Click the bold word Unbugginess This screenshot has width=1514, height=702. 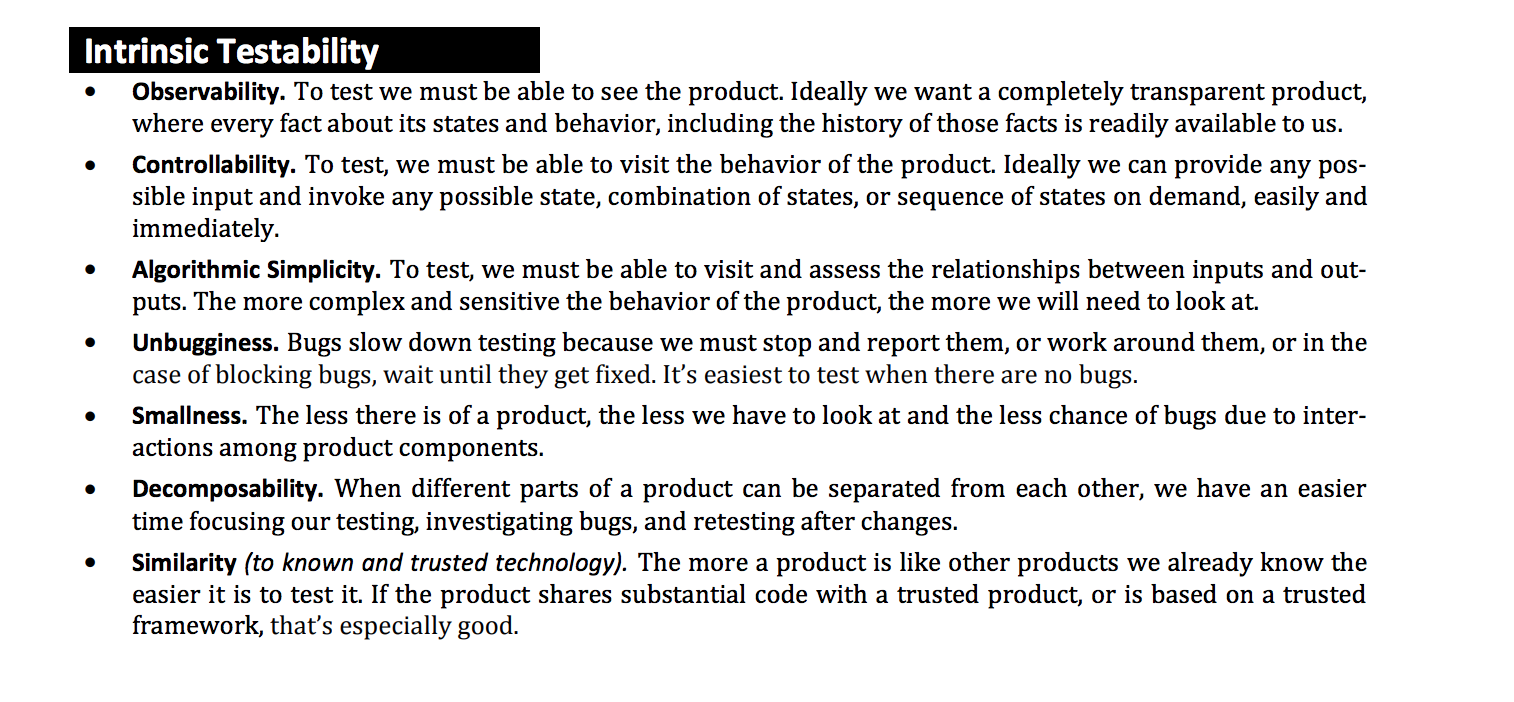pyautogui.click(x=205, y=343)
